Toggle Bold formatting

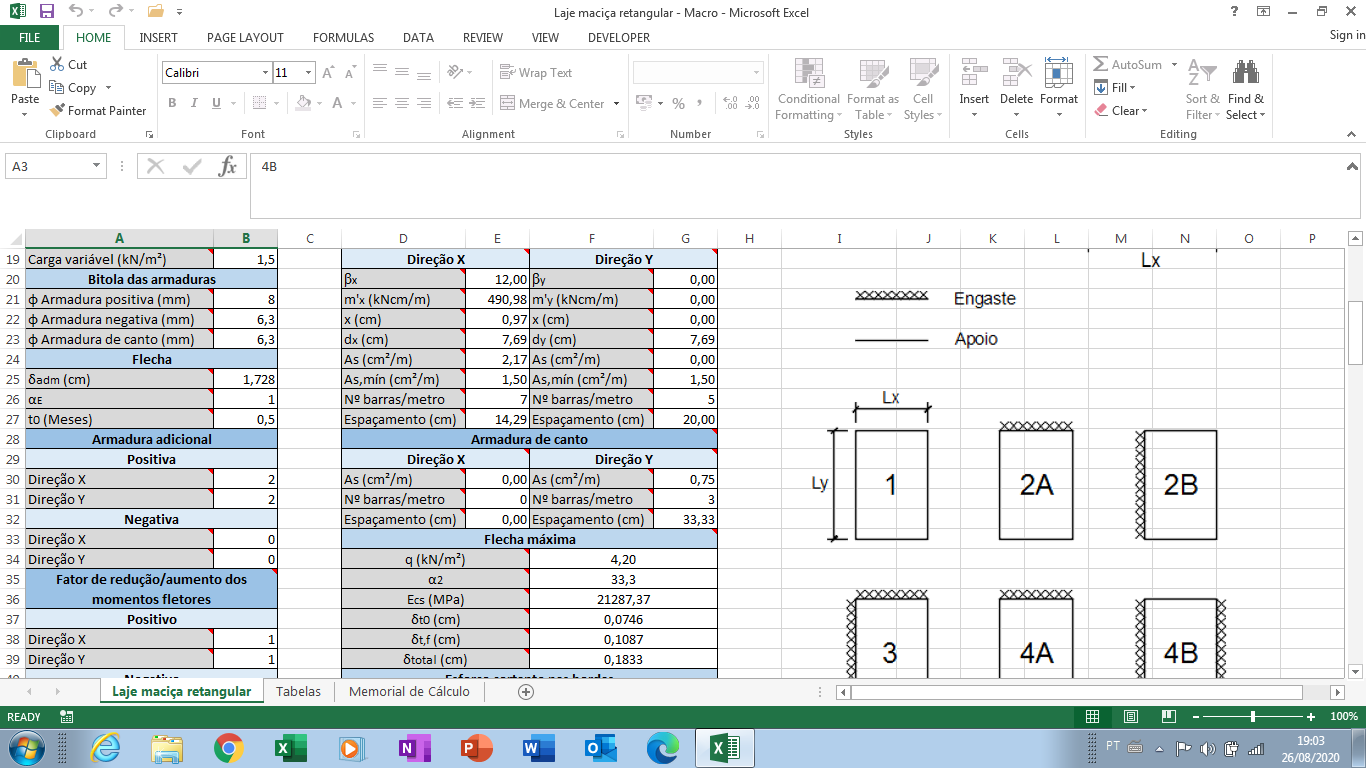[172, 103]
